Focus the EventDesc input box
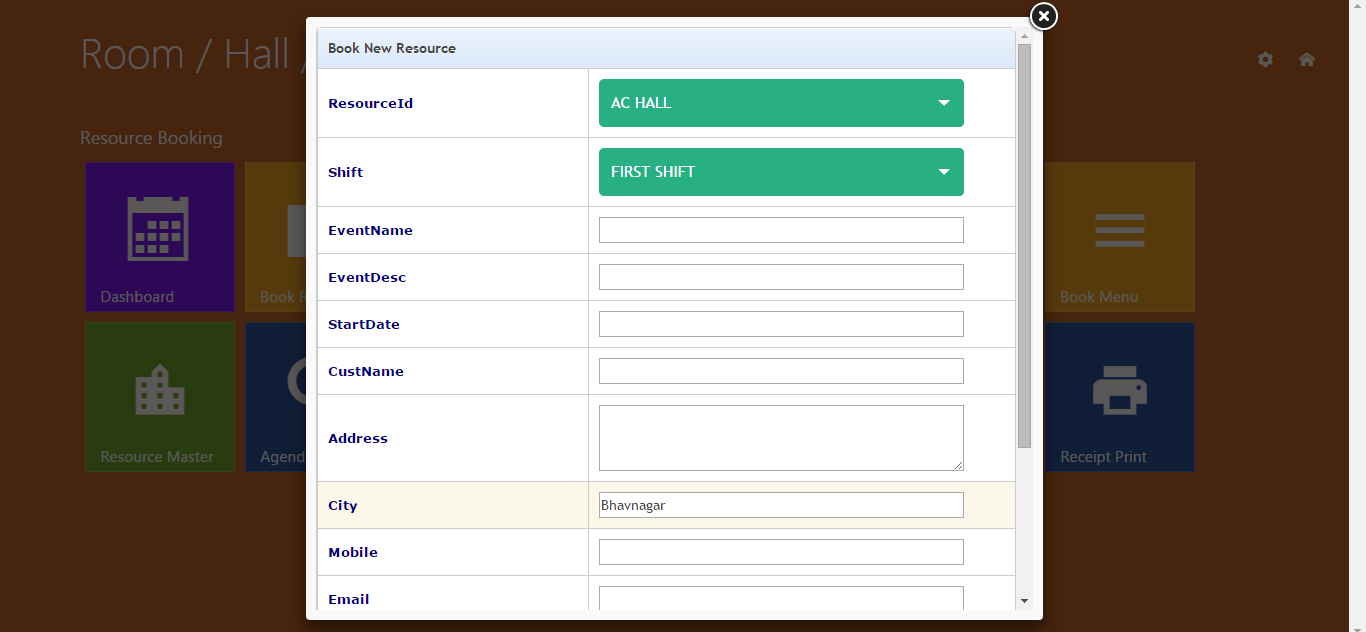1366x632 pixels. click(780, 277)
